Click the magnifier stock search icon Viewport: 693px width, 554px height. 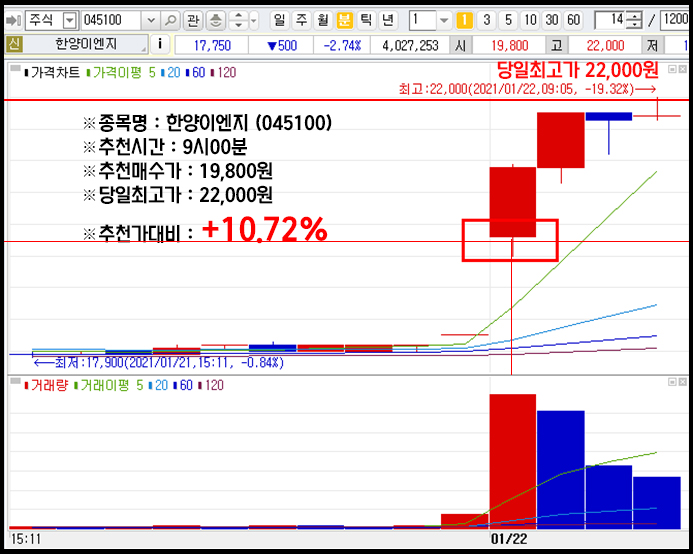pos(170,20)
